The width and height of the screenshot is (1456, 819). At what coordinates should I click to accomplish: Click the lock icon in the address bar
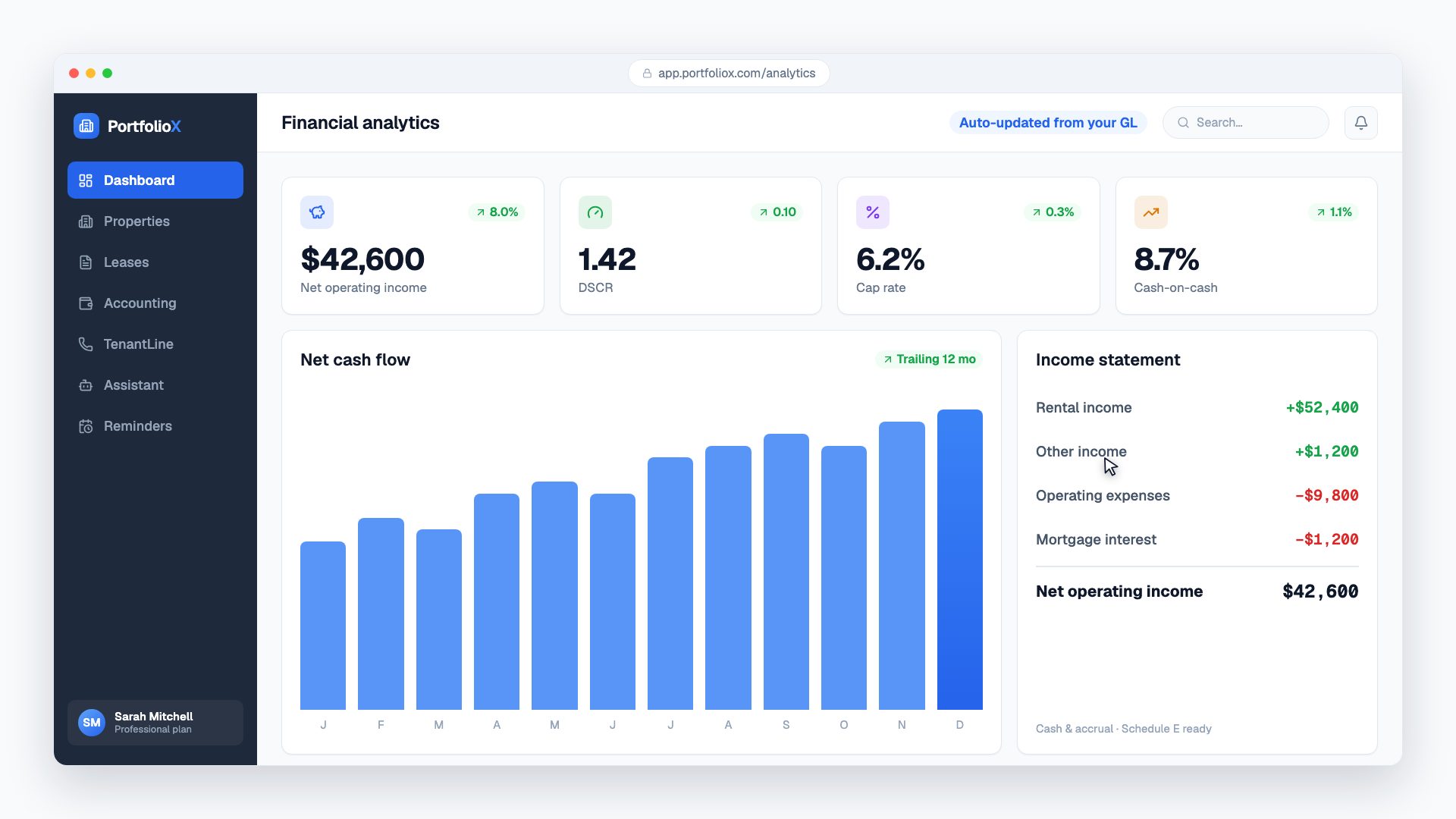[647, 74]
